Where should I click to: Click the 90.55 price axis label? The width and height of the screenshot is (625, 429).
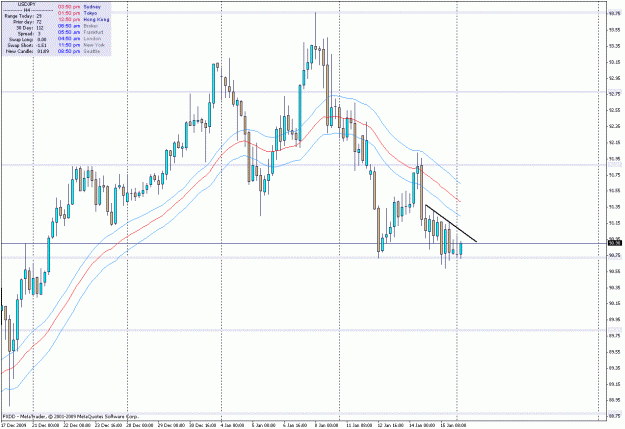614,272
